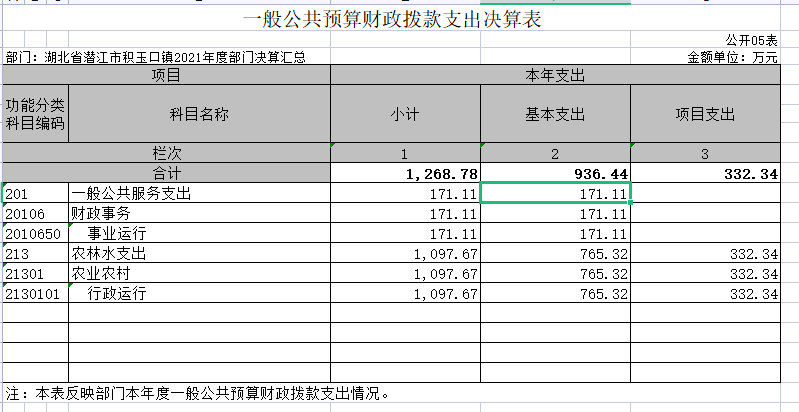Image resolution: width=799 pixels, height=412 pixels.
Task: Select the 本年支出 header cell
Action: tap(554, 75)
